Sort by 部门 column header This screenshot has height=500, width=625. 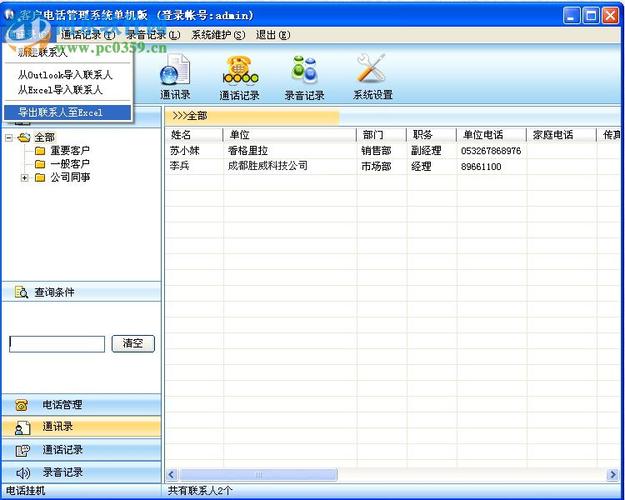[x=381, y=135]
